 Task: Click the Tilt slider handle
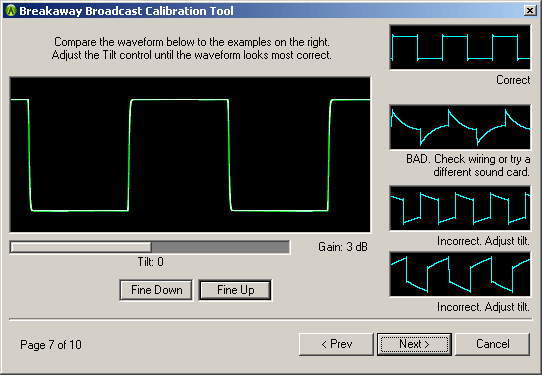pos(81,247)
